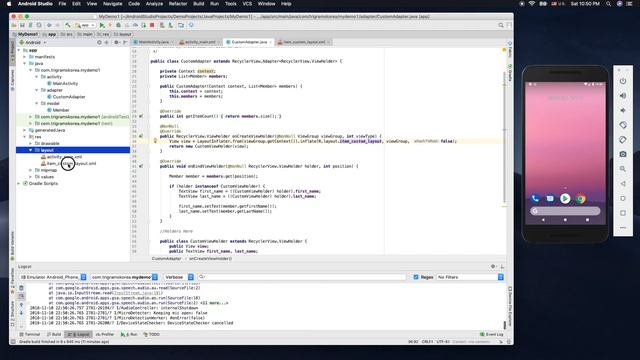The width and height of the screenshot is (640, 360).
Task: Click the res breadcrumb in navigation bar
Action: (103, 34)
